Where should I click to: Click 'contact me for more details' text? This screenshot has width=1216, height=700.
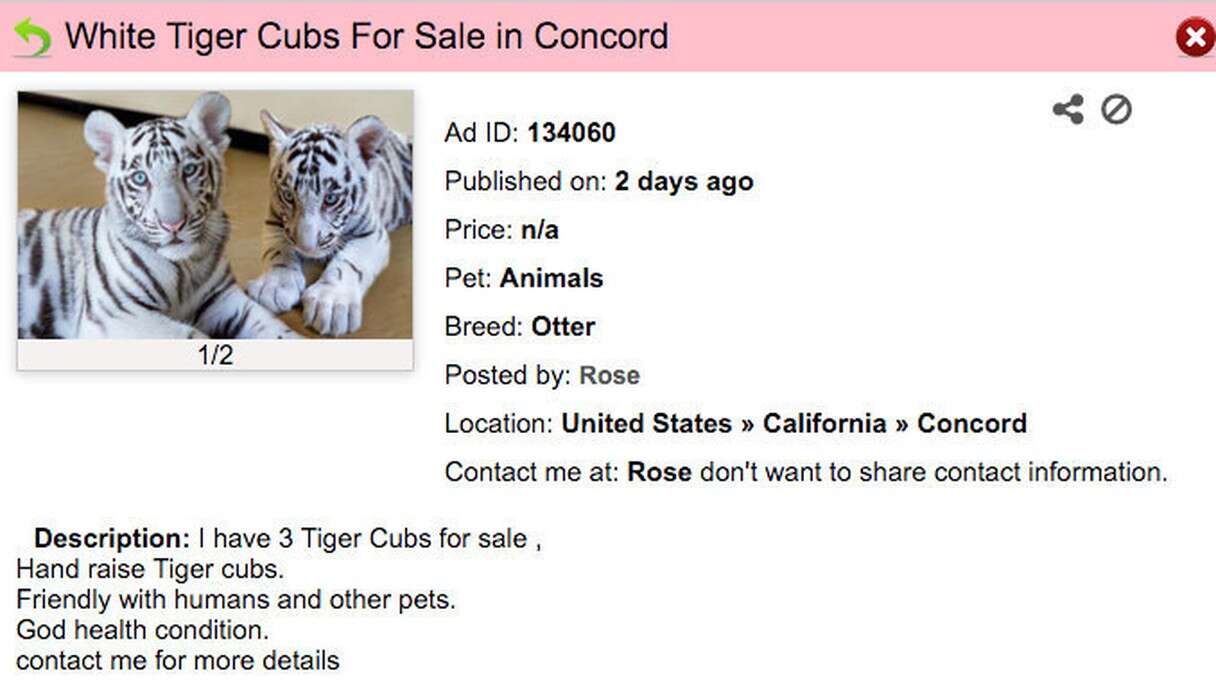click(x=178, y=660)
